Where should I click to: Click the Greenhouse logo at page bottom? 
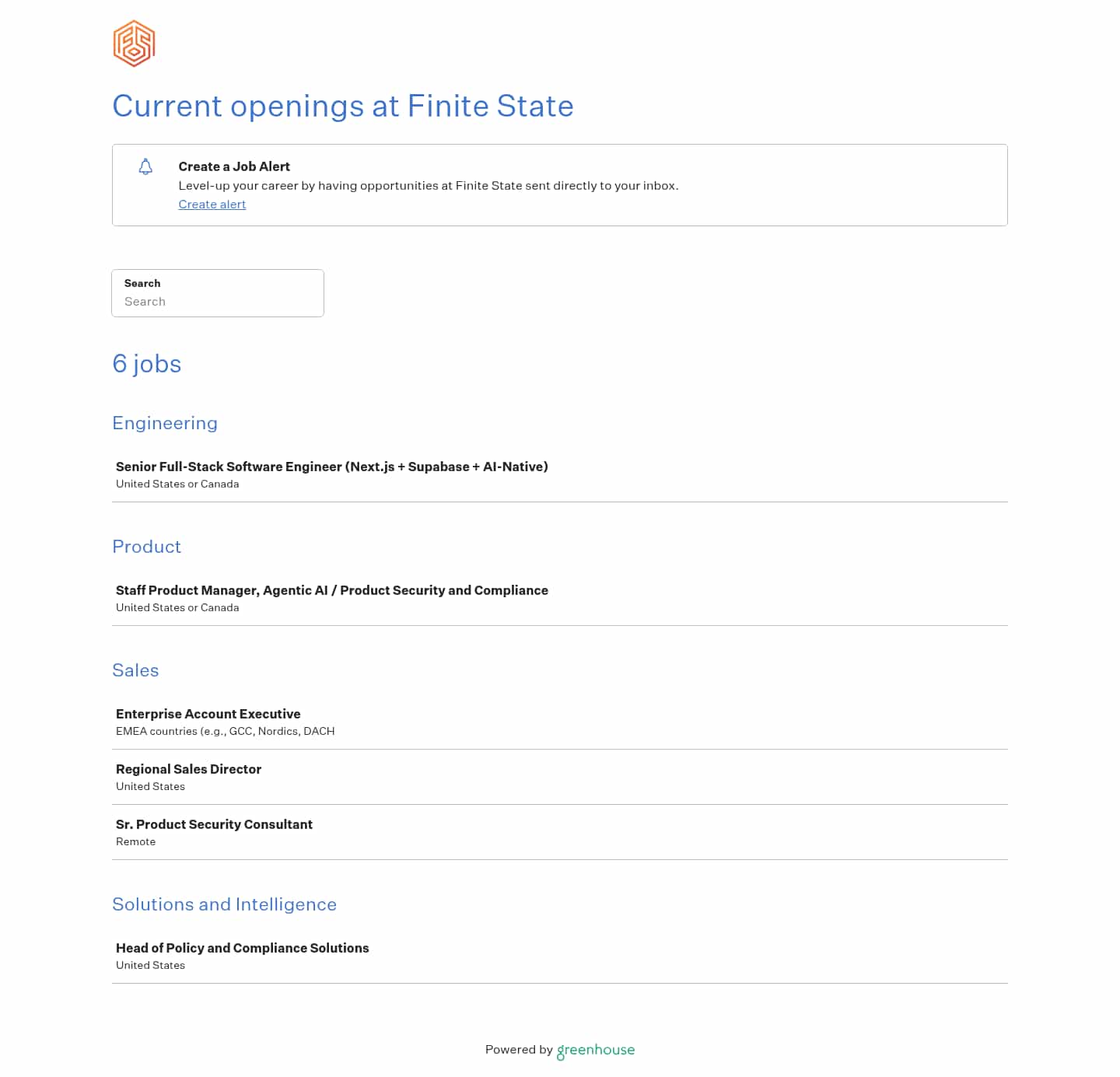[595, 1050]
